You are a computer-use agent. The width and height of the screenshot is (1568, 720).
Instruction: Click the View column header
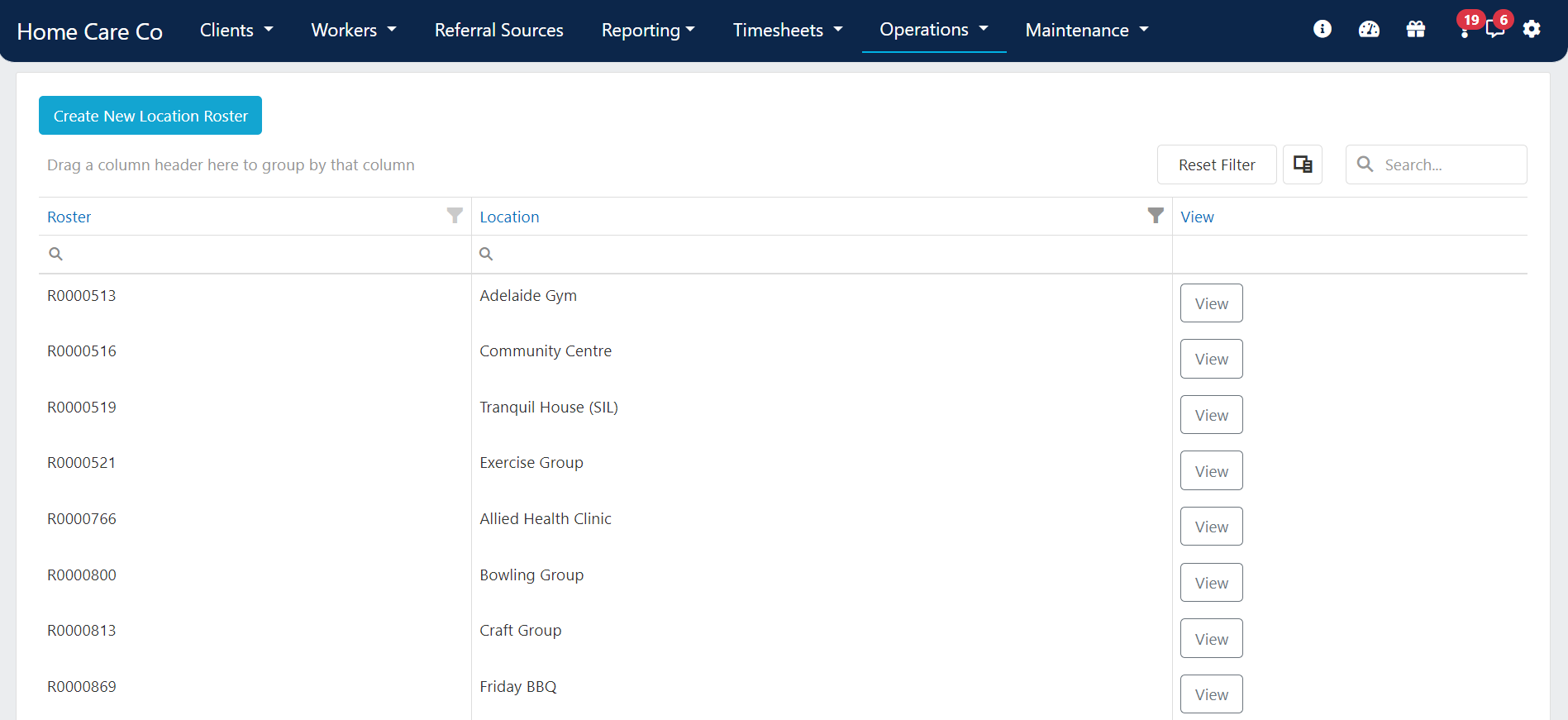(1197, 217)
